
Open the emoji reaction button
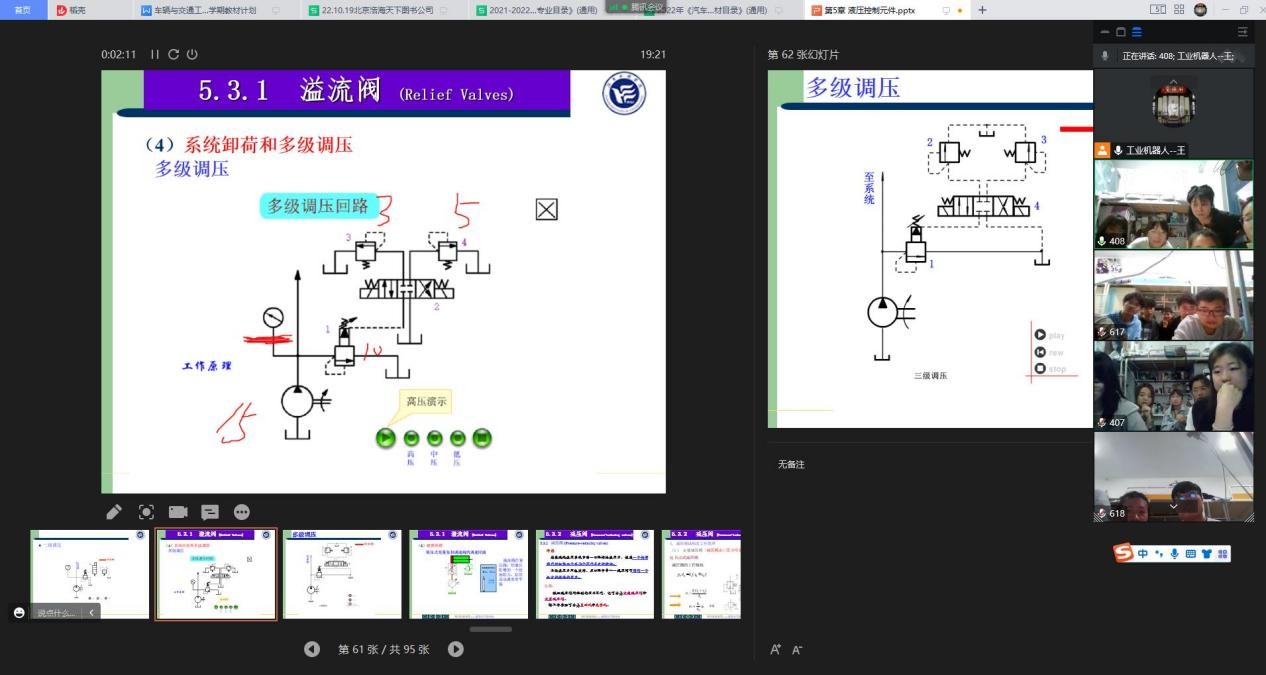point(19,612)
